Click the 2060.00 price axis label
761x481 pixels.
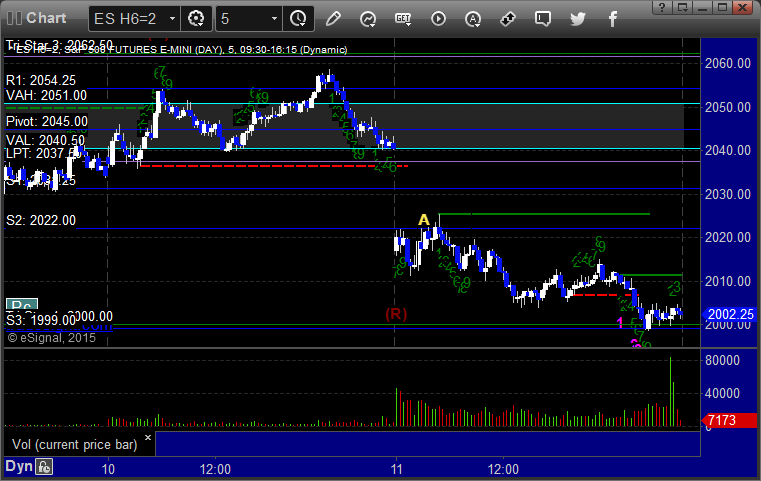point(728,64)
